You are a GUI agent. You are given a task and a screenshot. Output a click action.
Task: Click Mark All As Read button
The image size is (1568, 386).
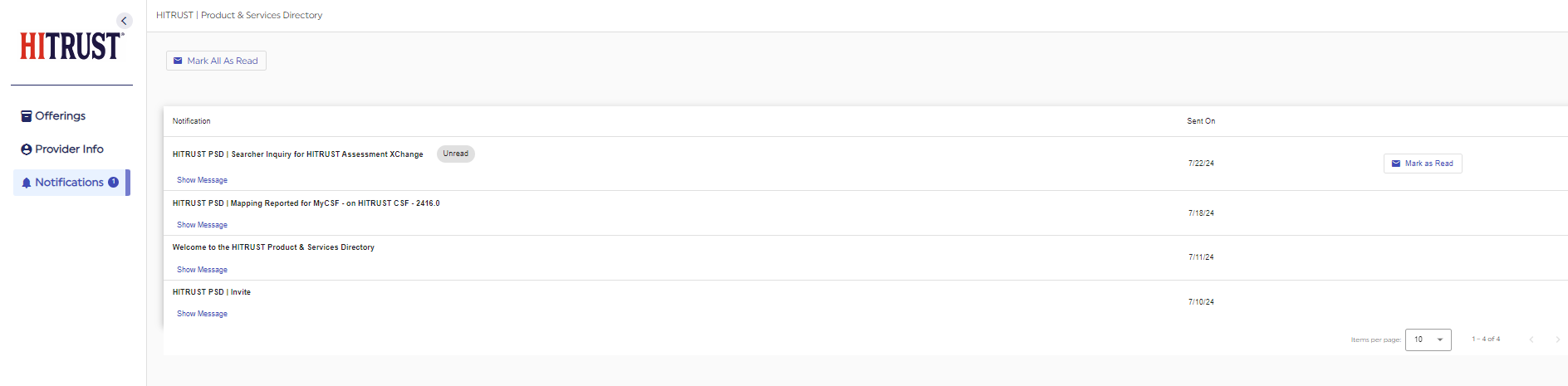[216, 61]
